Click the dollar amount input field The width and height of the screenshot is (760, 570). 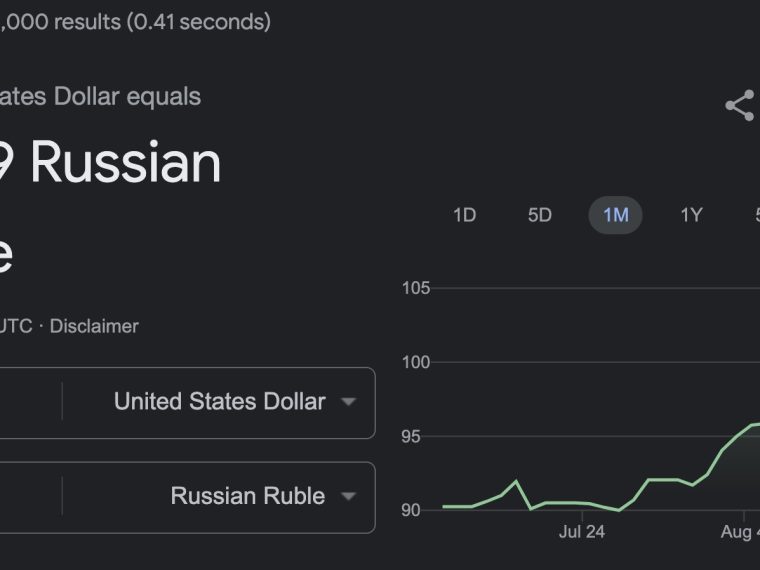[31, 403]
